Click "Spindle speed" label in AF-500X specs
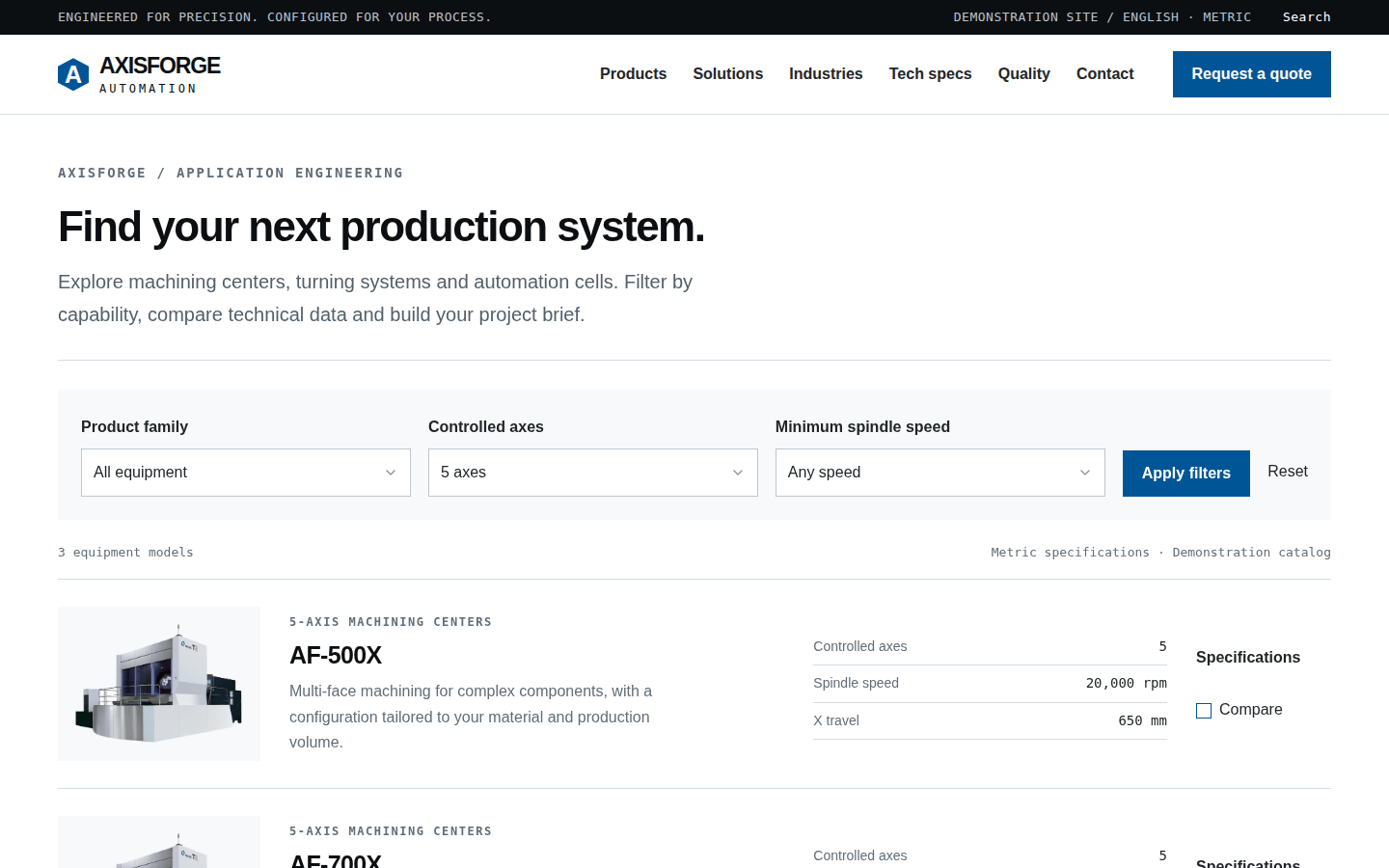 coord(856,683)
